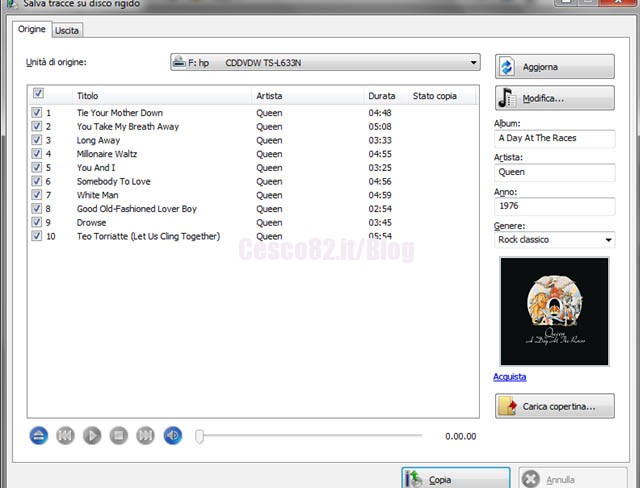Screen dimensions: 640x488
Task: Follow the Acquista link
Action: point(510,377)
